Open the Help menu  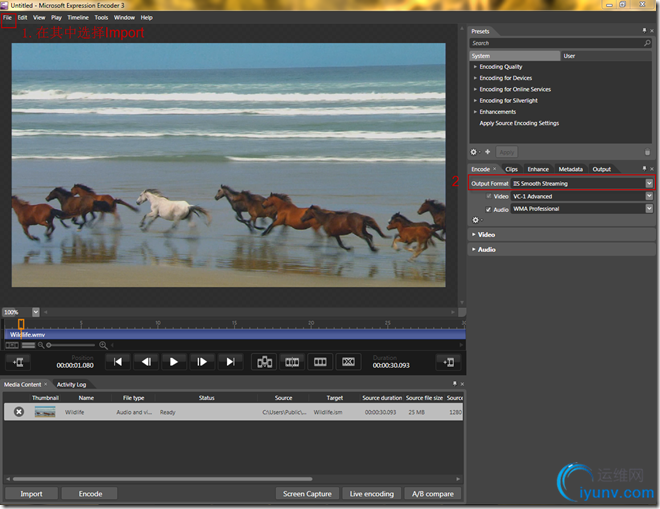pyautogui.click(x=146, y=18)
